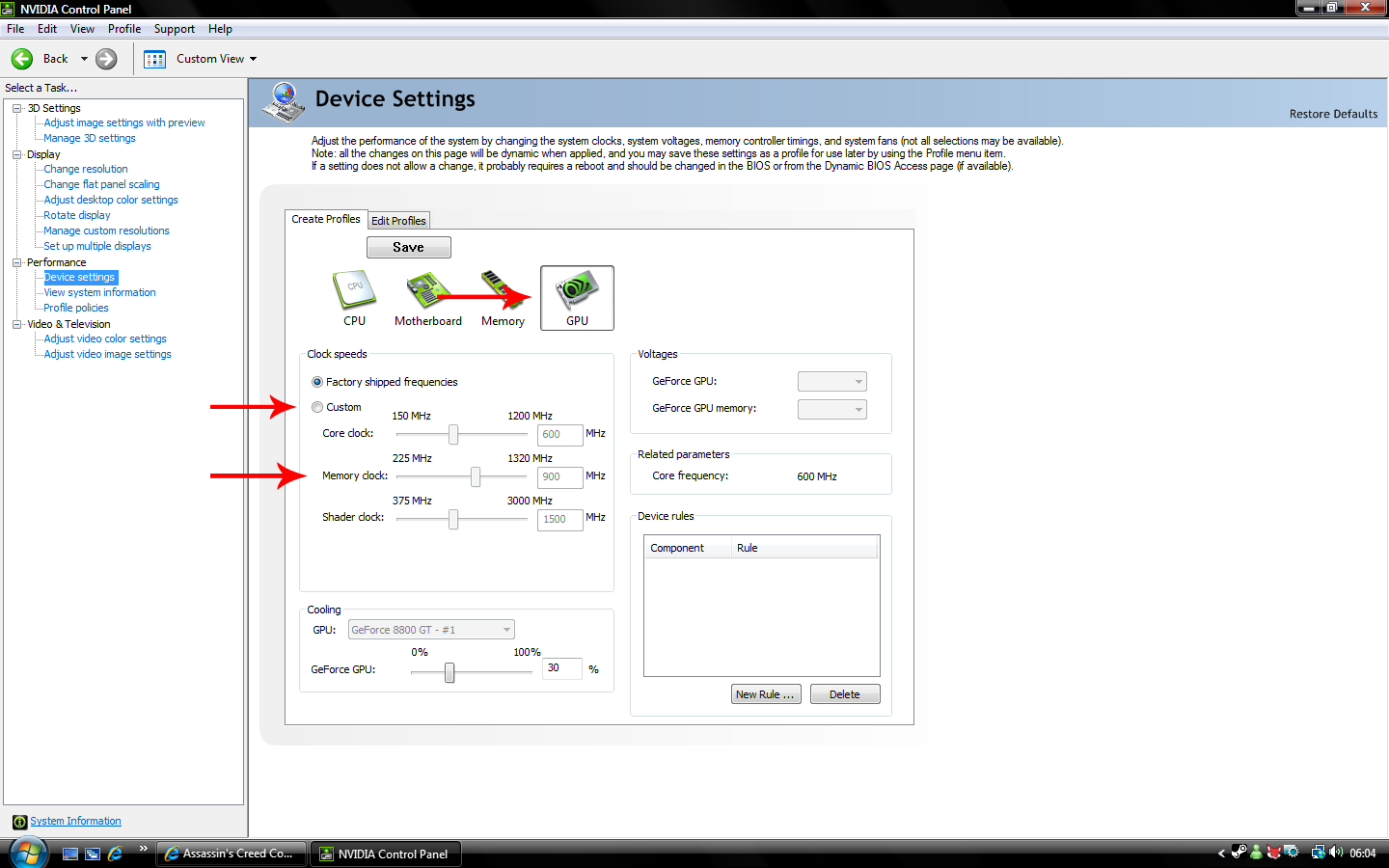Open Adjust image settings with preview
The width and height of the screenshot is (1389, 868).
[124, 122]
